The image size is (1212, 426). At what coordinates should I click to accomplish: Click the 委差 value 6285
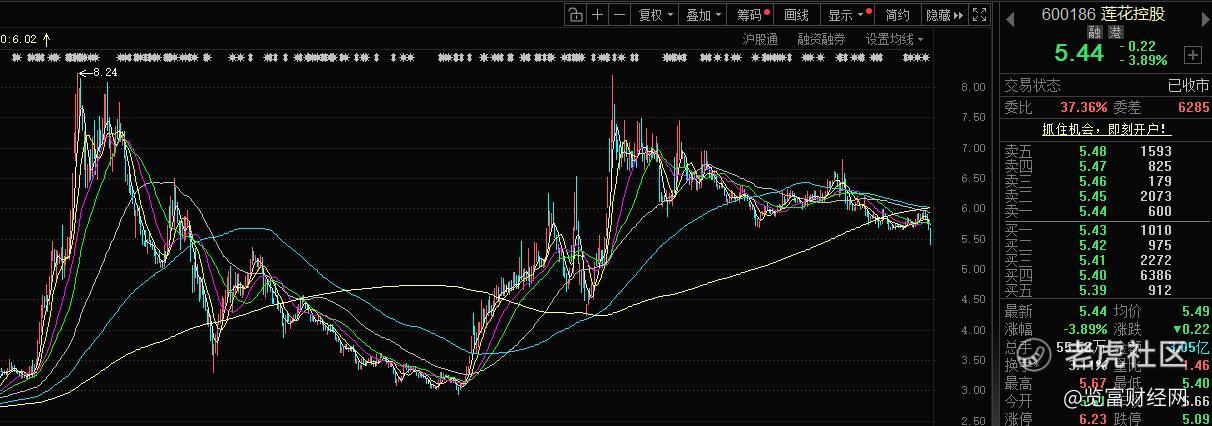(x=1193, y=107)
